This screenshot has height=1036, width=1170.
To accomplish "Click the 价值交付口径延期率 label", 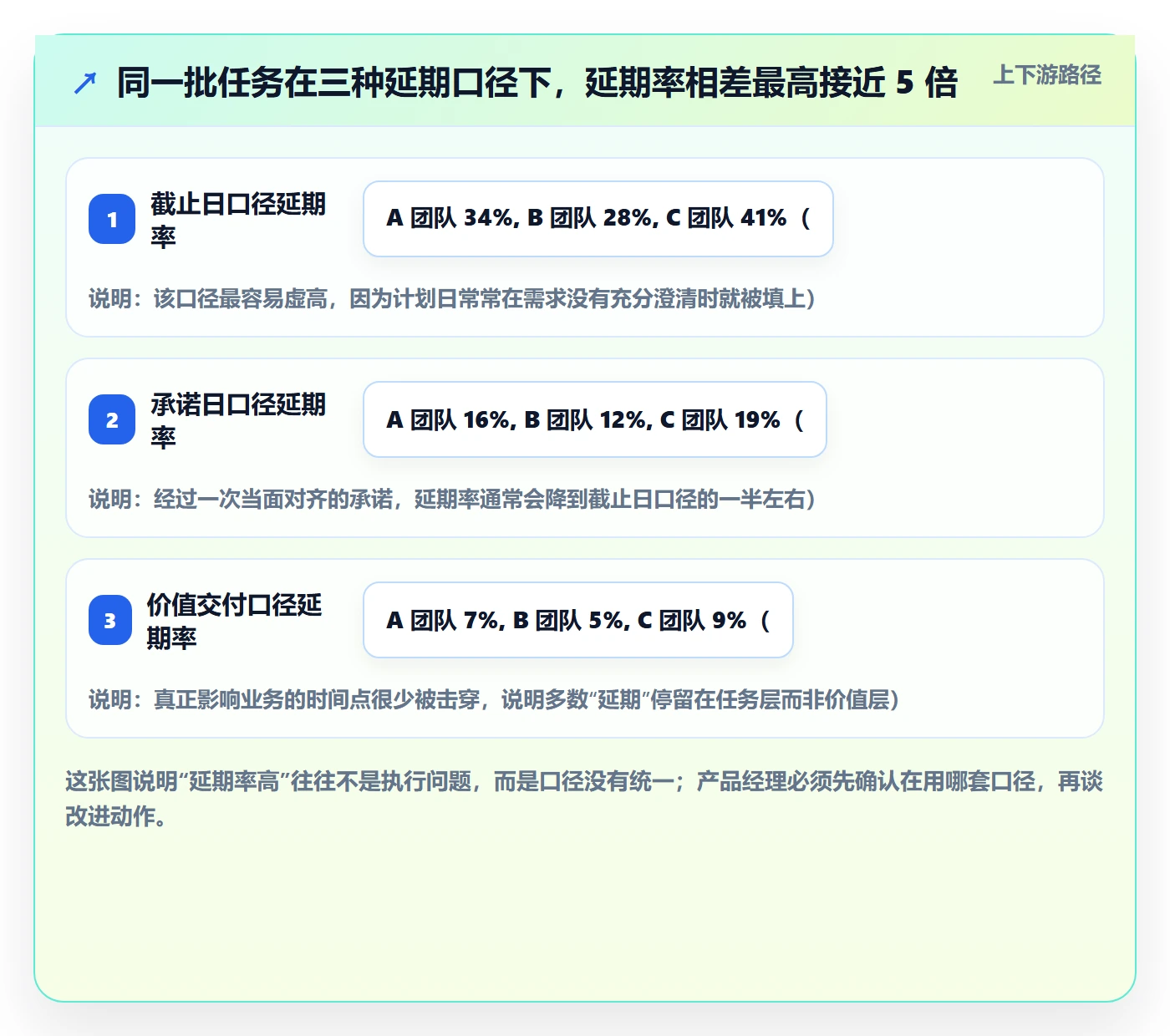I will 235,621.
